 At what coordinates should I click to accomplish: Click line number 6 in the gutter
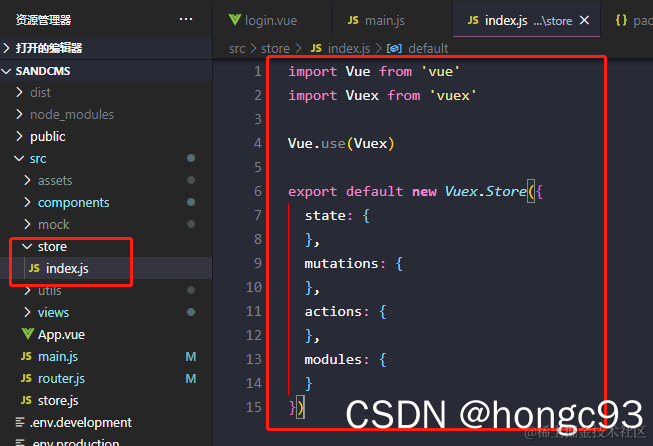tap(258, 192)
